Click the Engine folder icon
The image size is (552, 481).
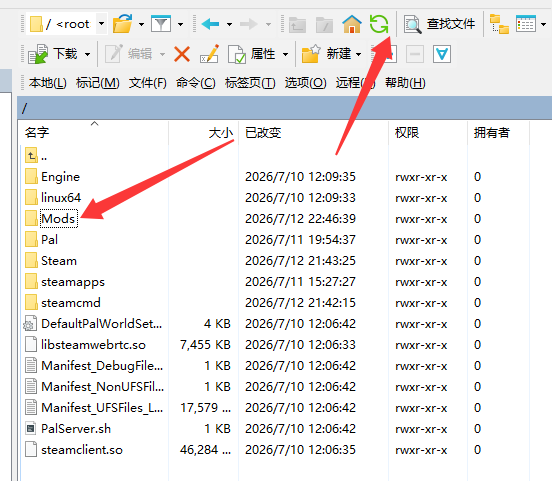coord(31,176)
